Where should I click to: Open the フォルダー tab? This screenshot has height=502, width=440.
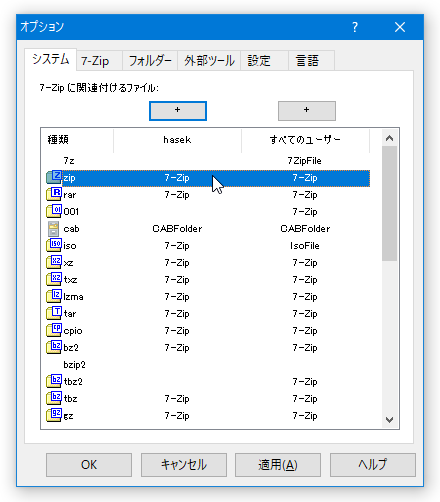tap(150, 61)
